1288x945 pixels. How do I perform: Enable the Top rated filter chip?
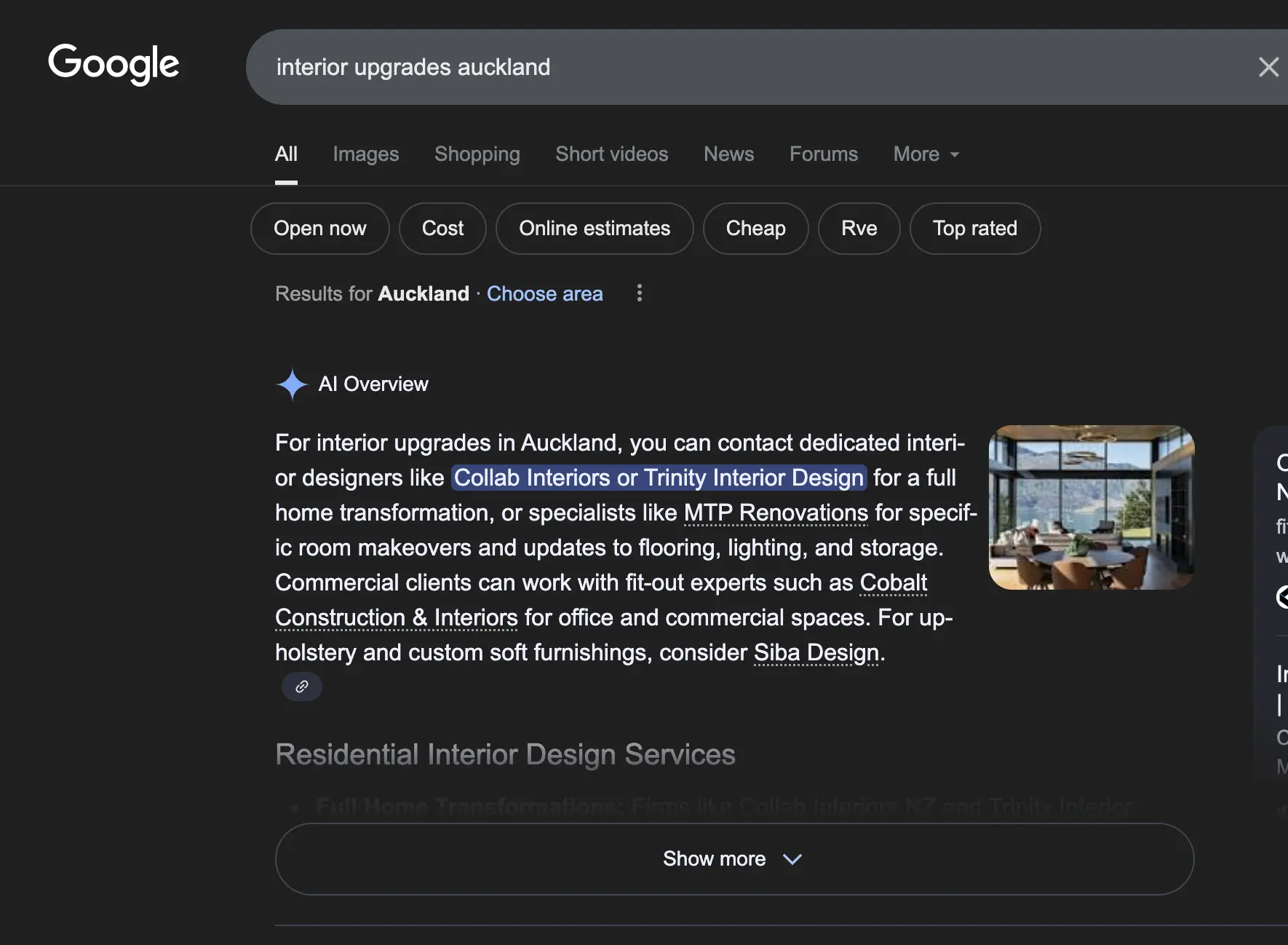click(x=974, y=229)
